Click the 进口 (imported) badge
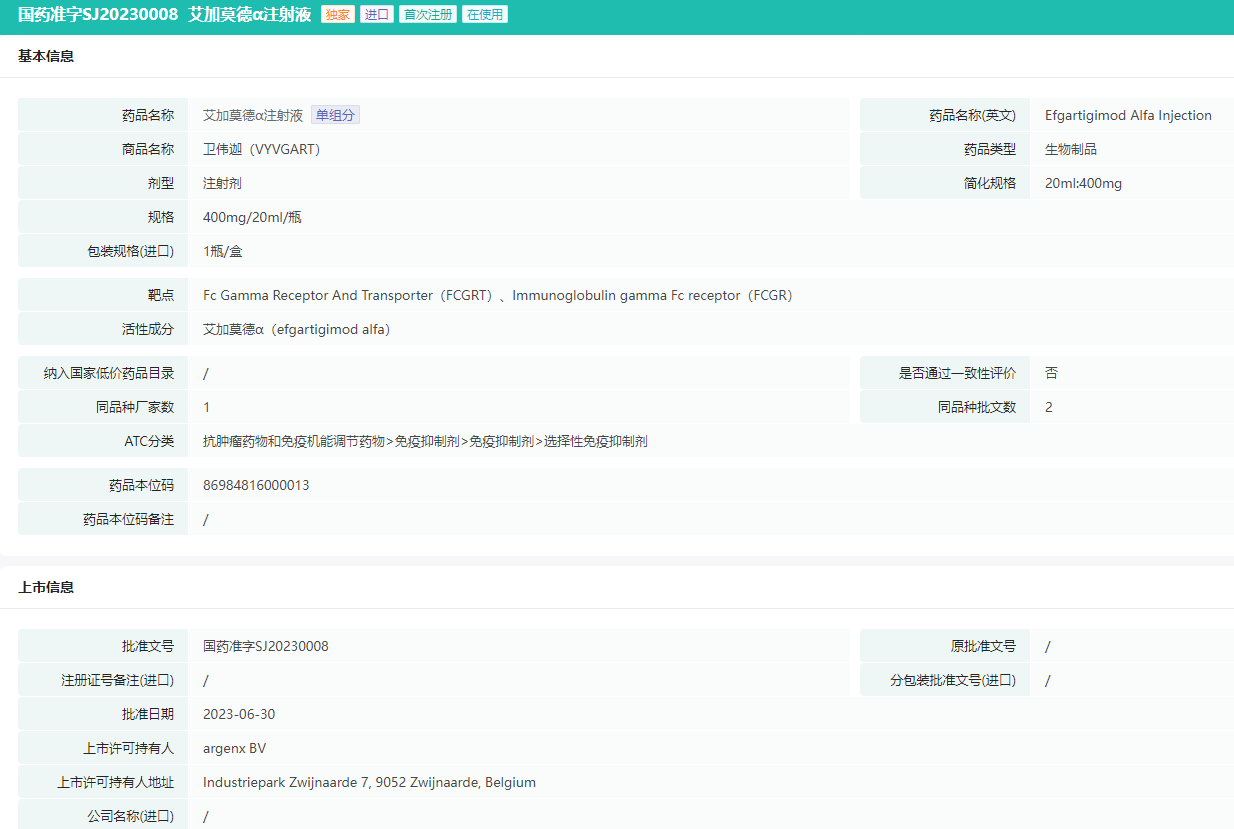Viewport: 1234px width, 829px height. click(377, 14)
